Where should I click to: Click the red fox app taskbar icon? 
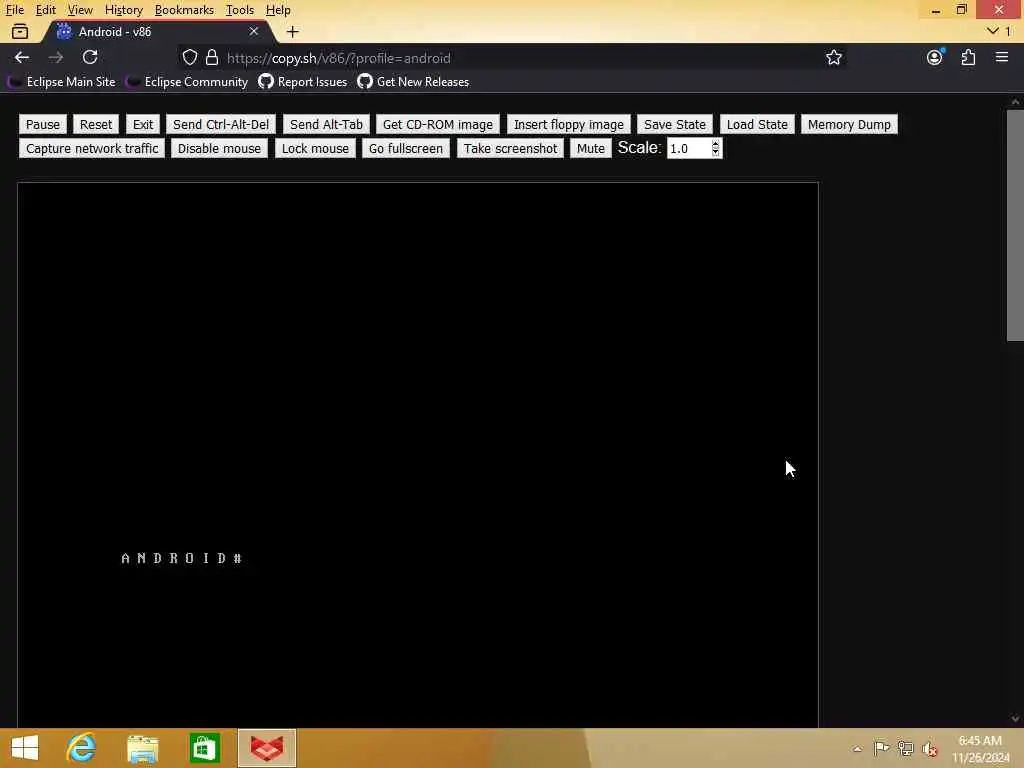pyautogui.click(x=267, y=748)
